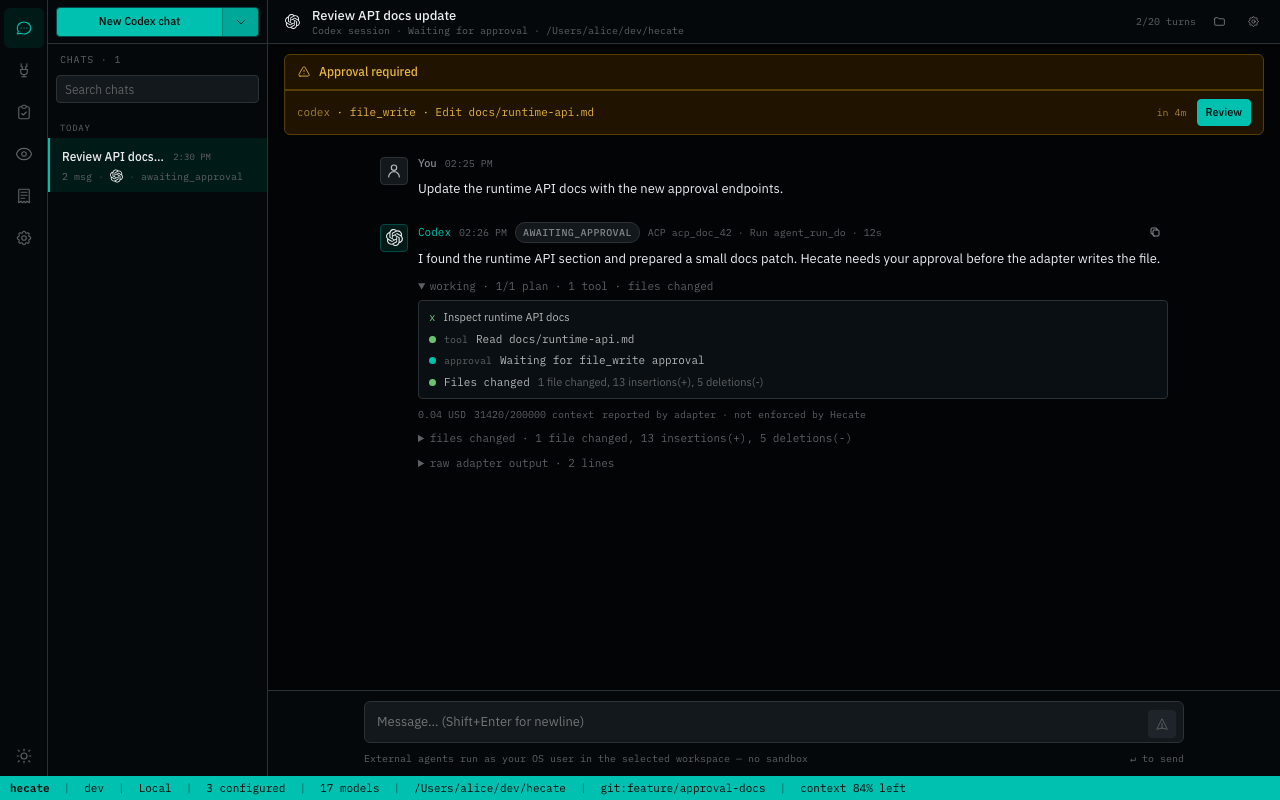The width and height of the screenshot is (1280, 800).
Task: Click the OpenAI logo in the chat header
Action: 292,22
